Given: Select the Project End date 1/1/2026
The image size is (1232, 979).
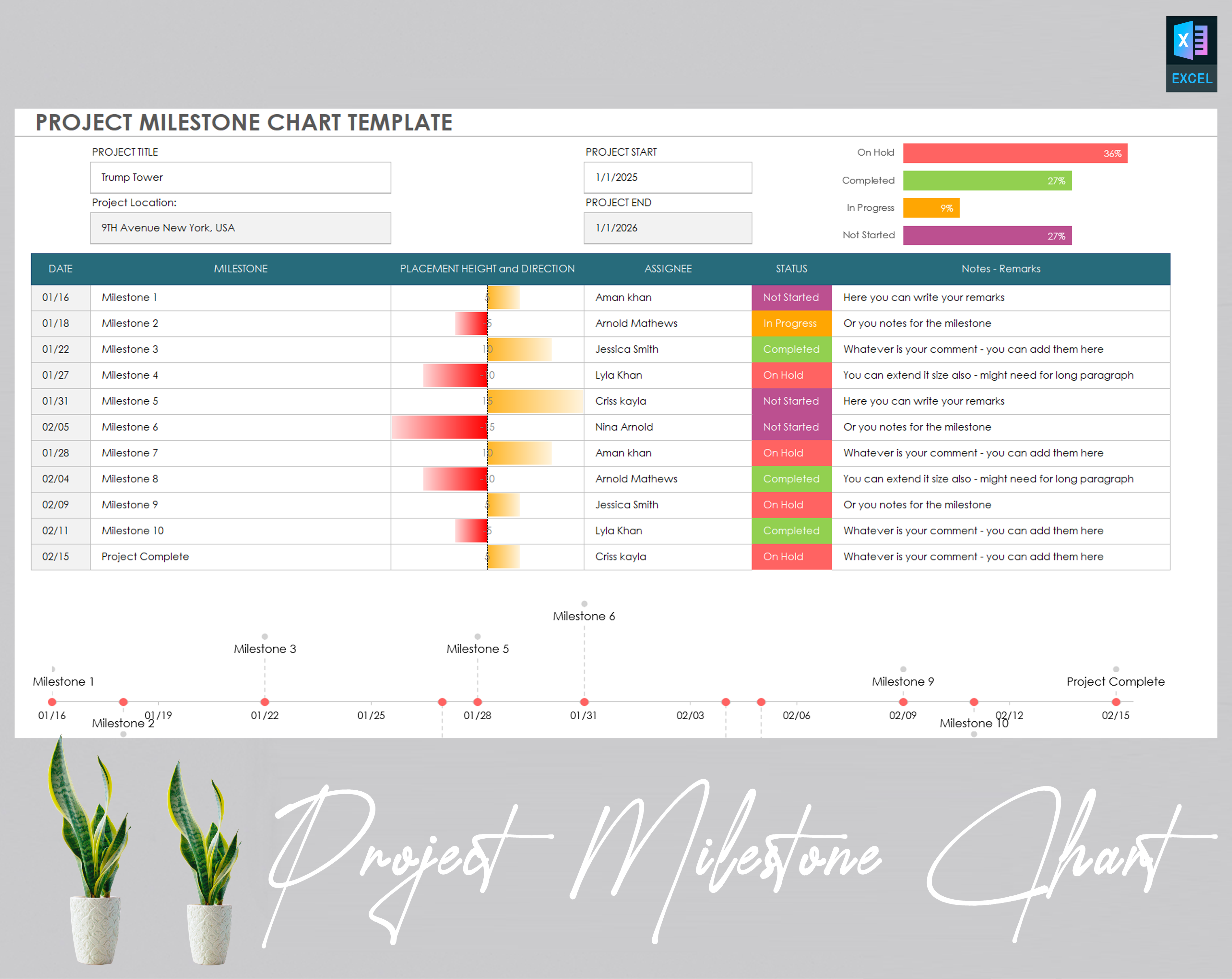Looking at the screenshot, I should [x=667, y=228].
